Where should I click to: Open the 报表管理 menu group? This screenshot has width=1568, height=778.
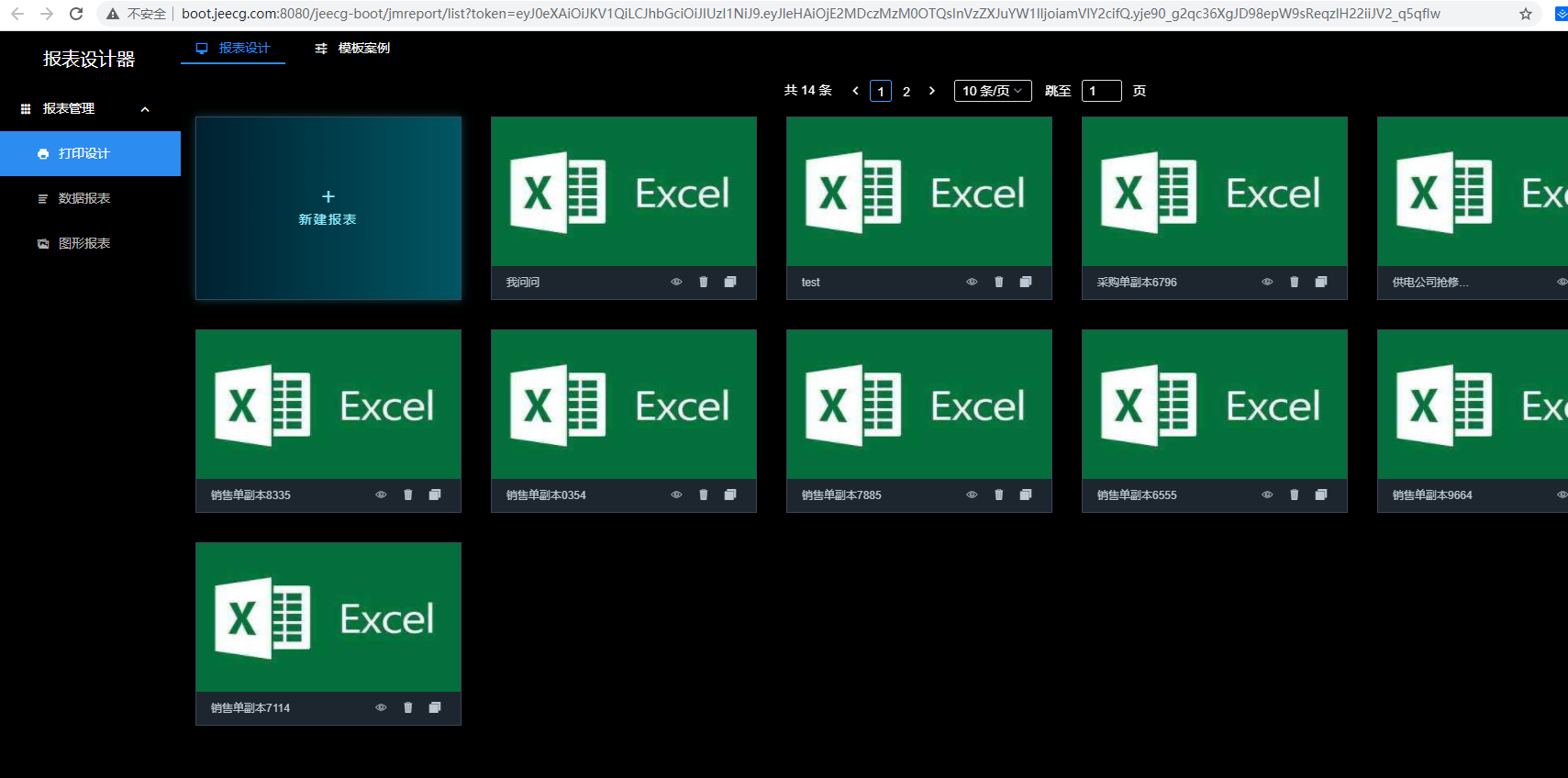tap(90, 108)
